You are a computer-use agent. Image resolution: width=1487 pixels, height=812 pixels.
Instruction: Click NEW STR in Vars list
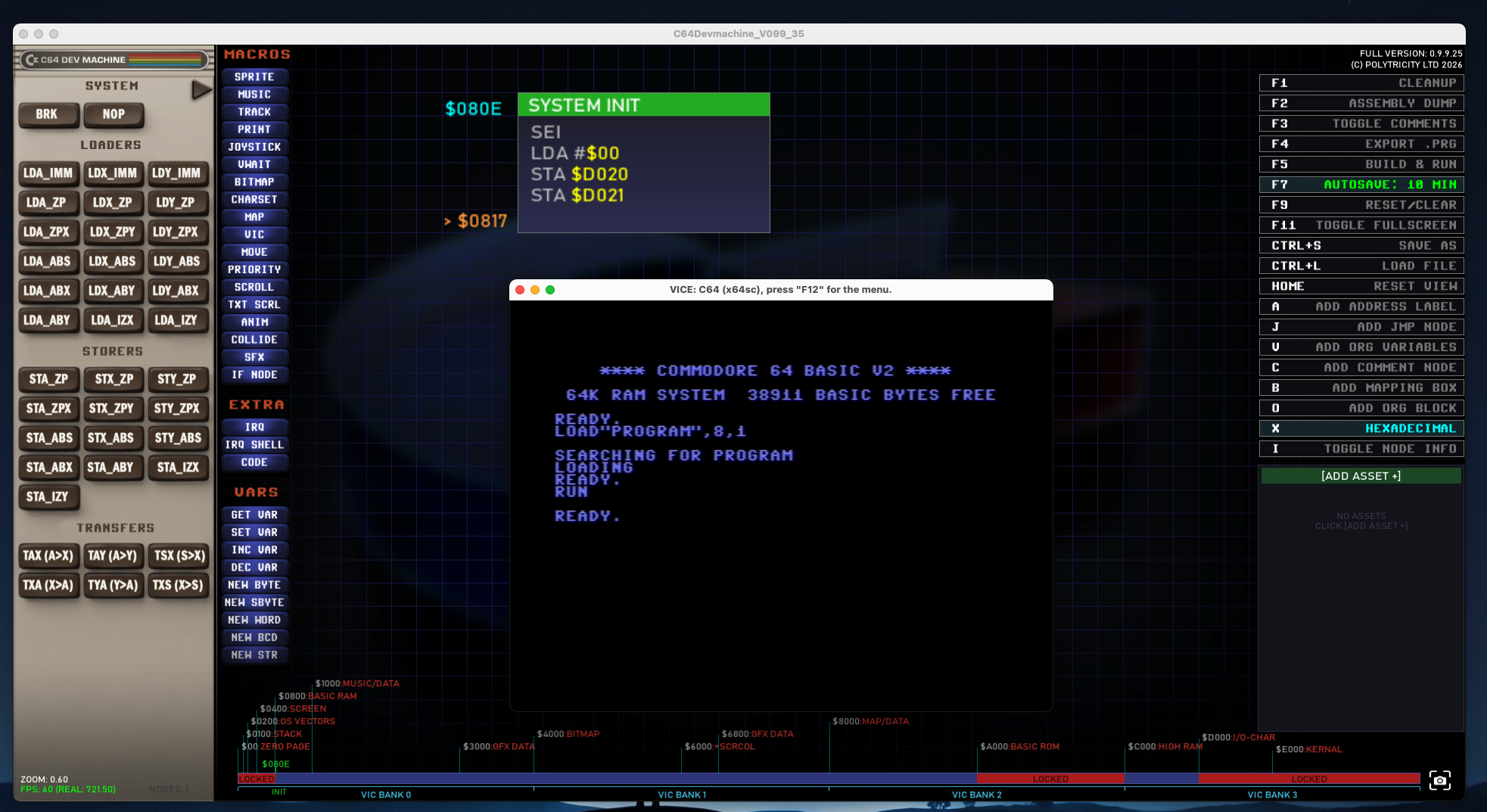tap(254, 655)
